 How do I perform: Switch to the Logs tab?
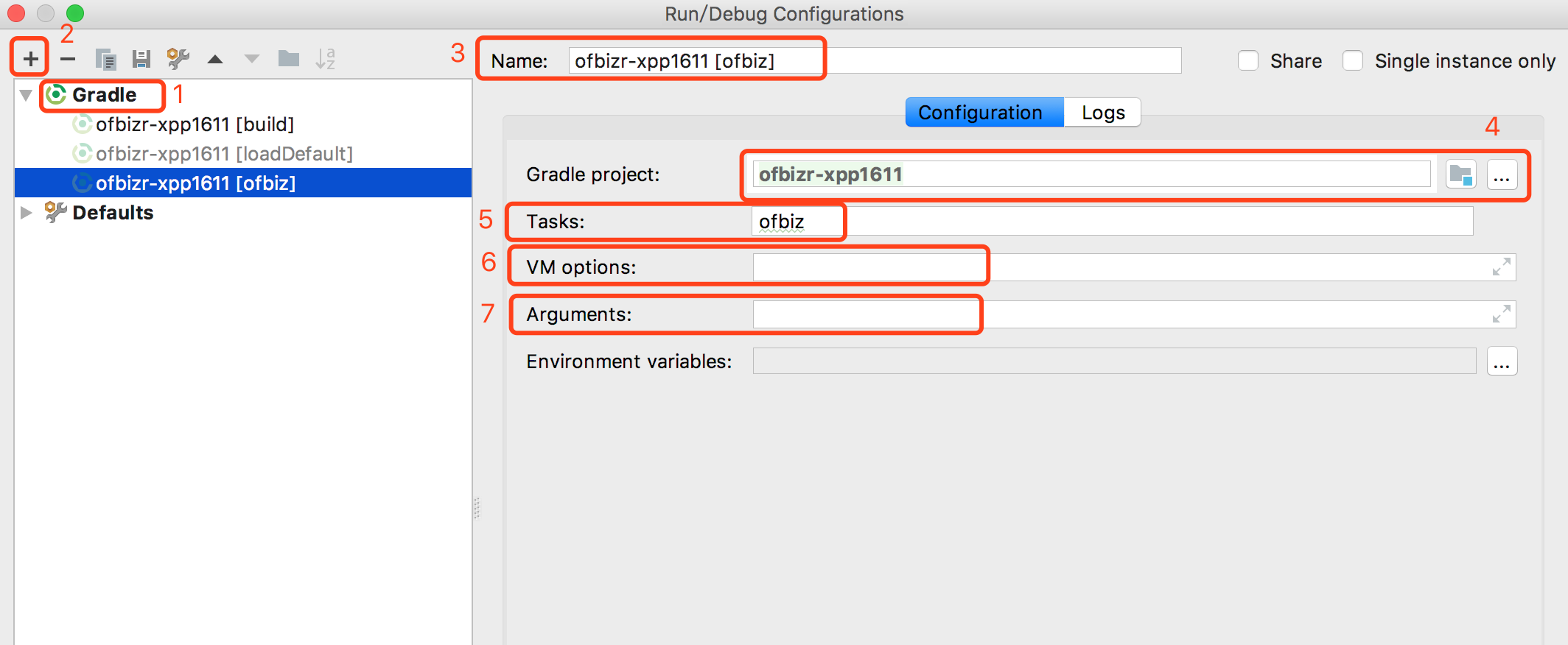pos(1102,112)
